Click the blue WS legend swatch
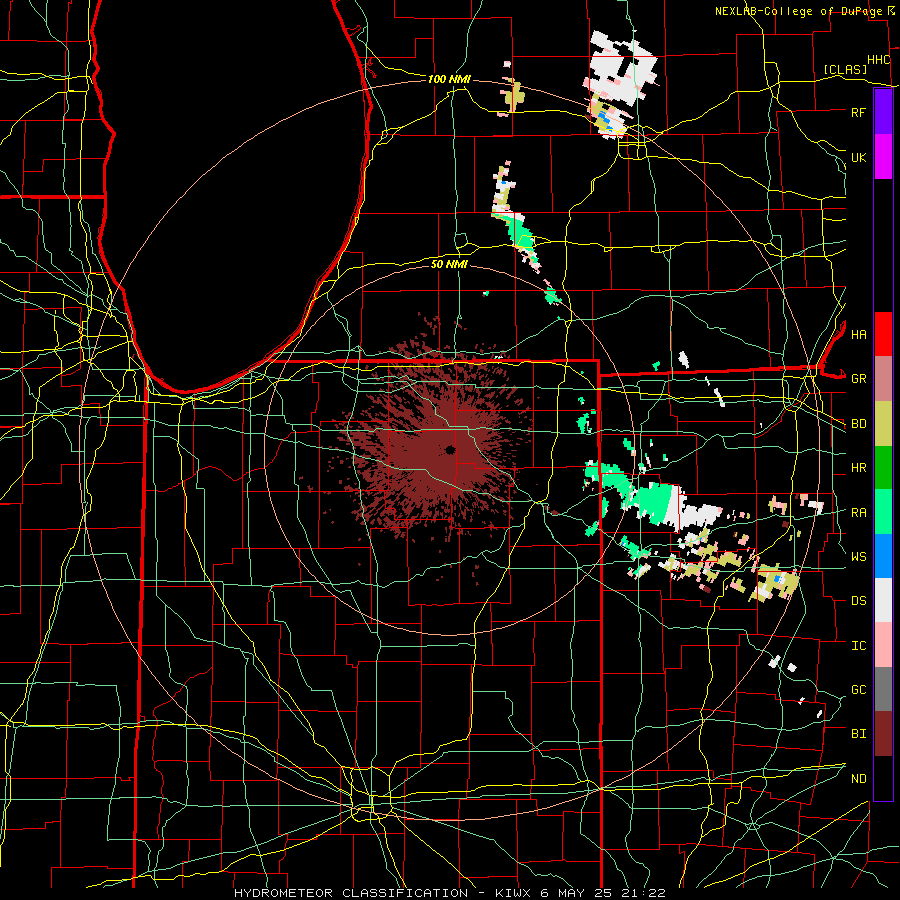900x900 pixels. (883, 556)
